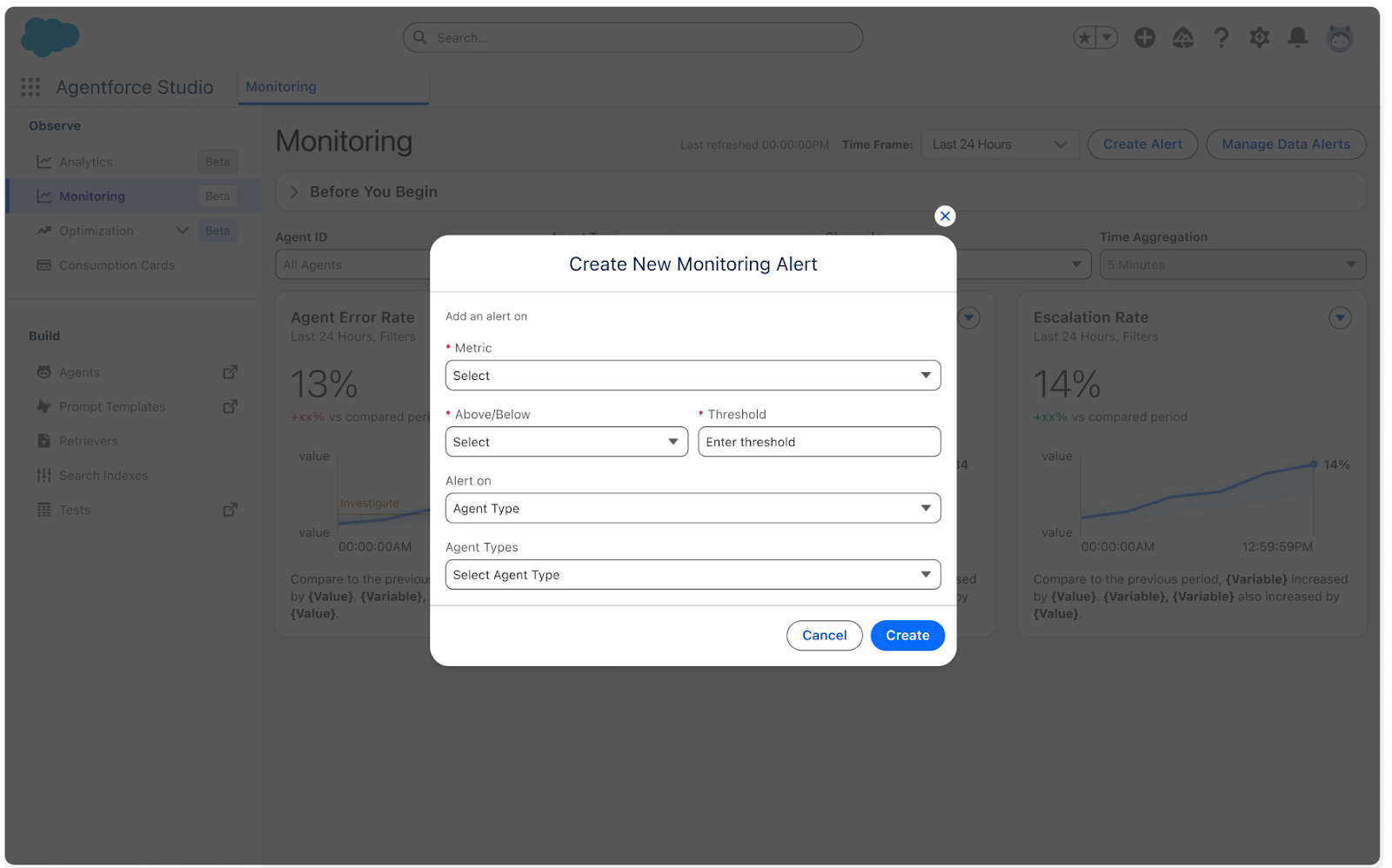Screen dimensions: 1392x868
Task: Click the help question mark icon
Action: [x=1221, y=37]
